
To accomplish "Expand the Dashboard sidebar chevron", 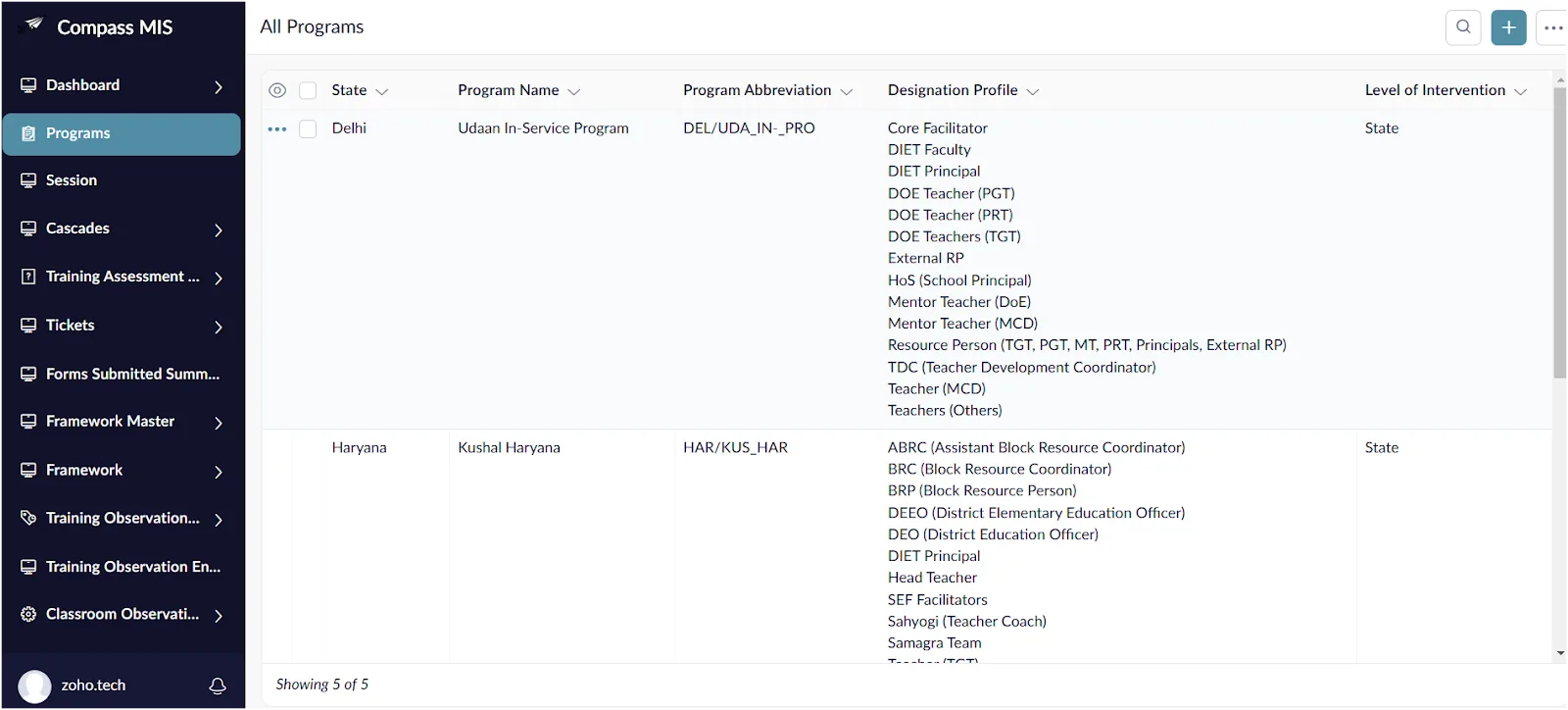I will coord(219,86).
